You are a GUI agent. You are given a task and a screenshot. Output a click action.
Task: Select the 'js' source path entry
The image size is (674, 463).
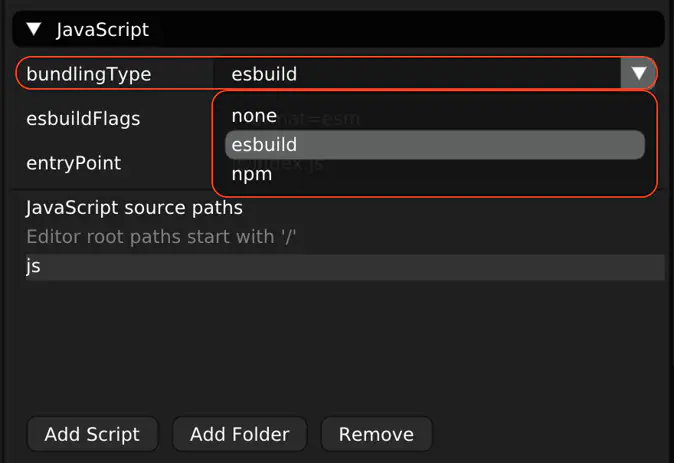click(x=33, y=267)
